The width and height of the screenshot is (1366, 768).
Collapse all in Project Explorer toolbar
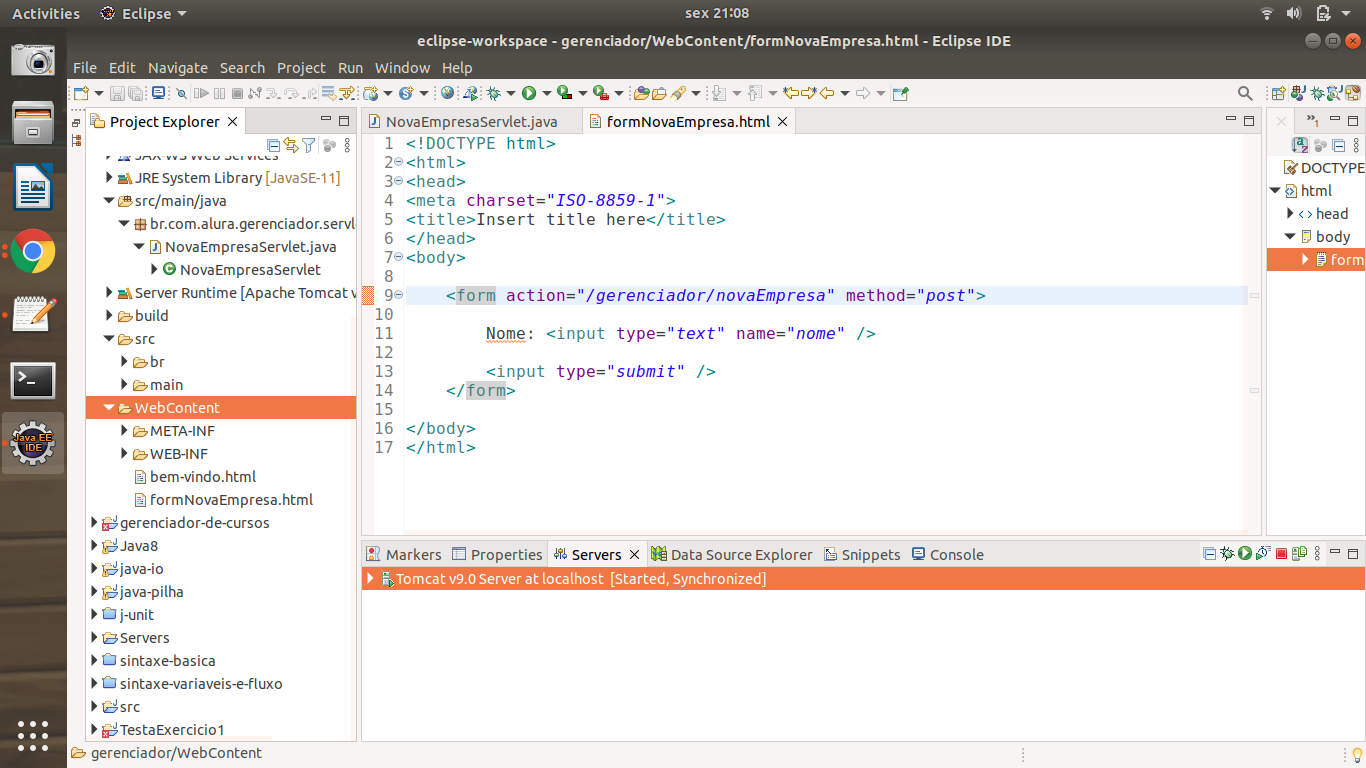point(274,145)
